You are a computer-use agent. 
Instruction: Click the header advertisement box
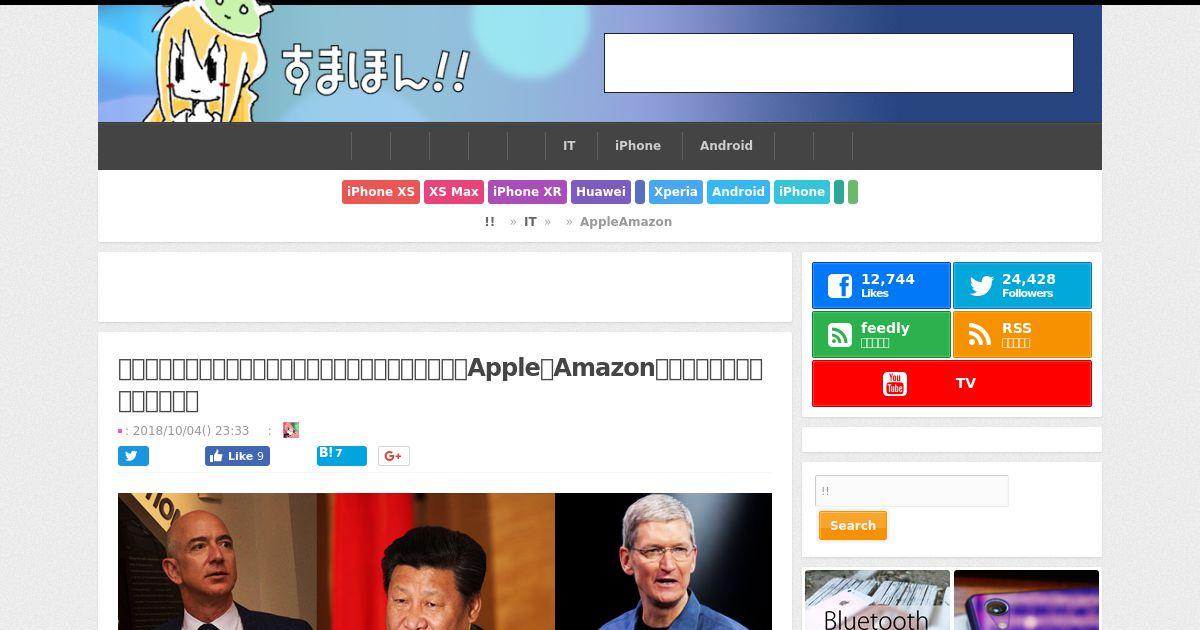839,63
